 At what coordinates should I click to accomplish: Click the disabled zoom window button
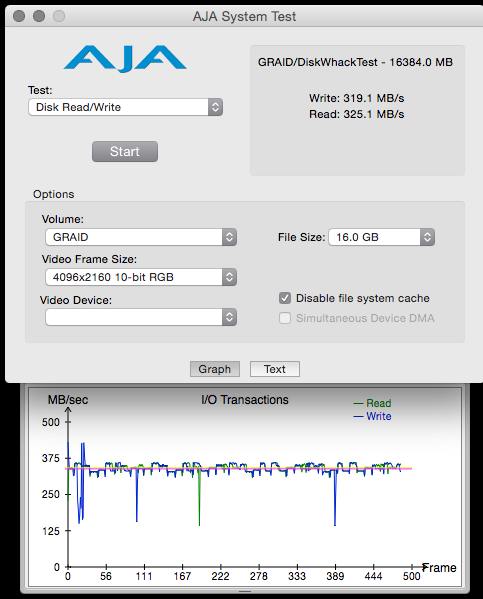tap(59, 16)
